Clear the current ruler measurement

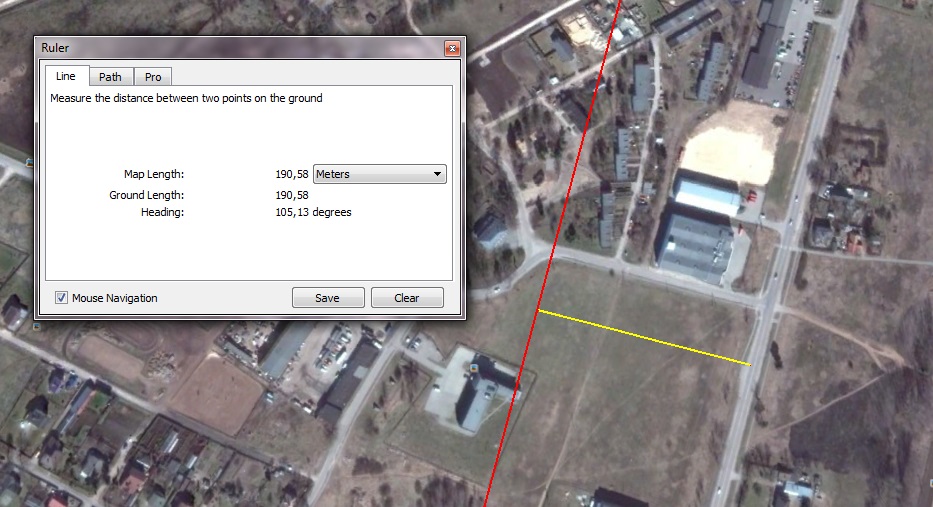coord(407,298)
